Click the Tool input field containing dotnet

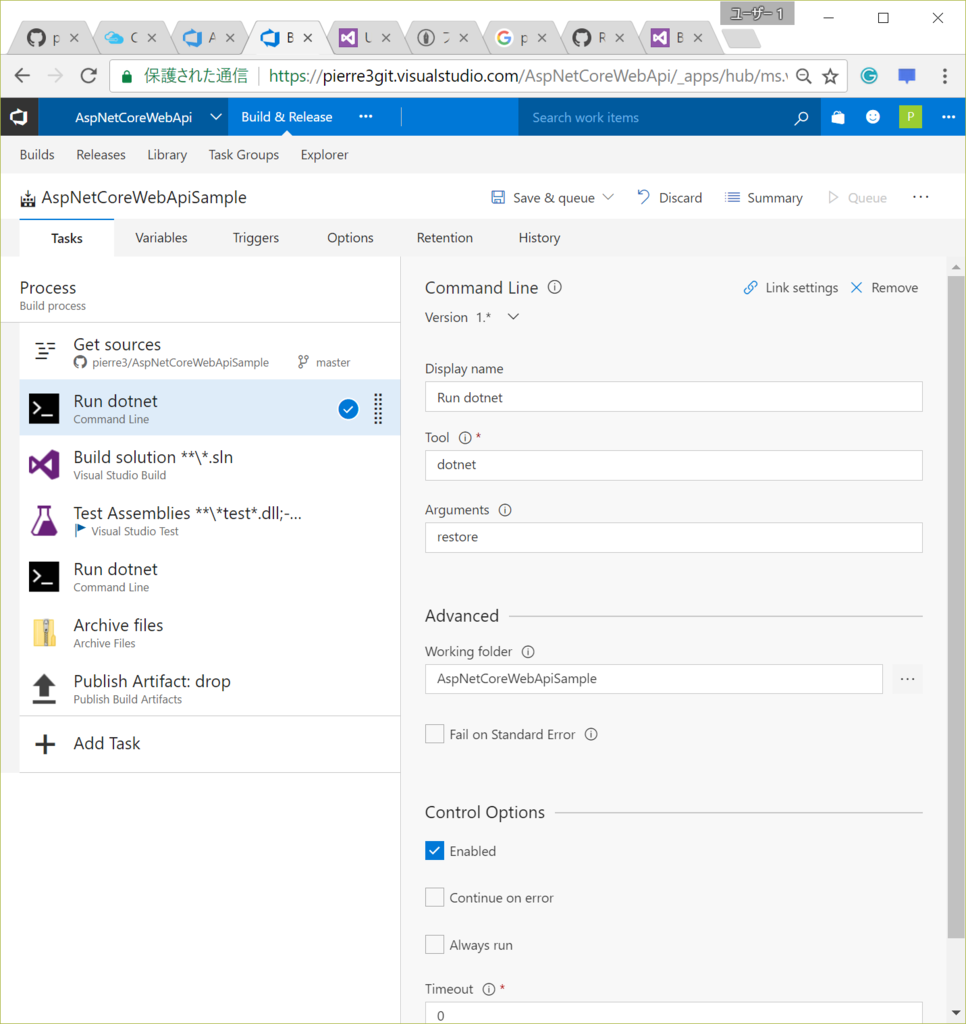coord(673,465)
